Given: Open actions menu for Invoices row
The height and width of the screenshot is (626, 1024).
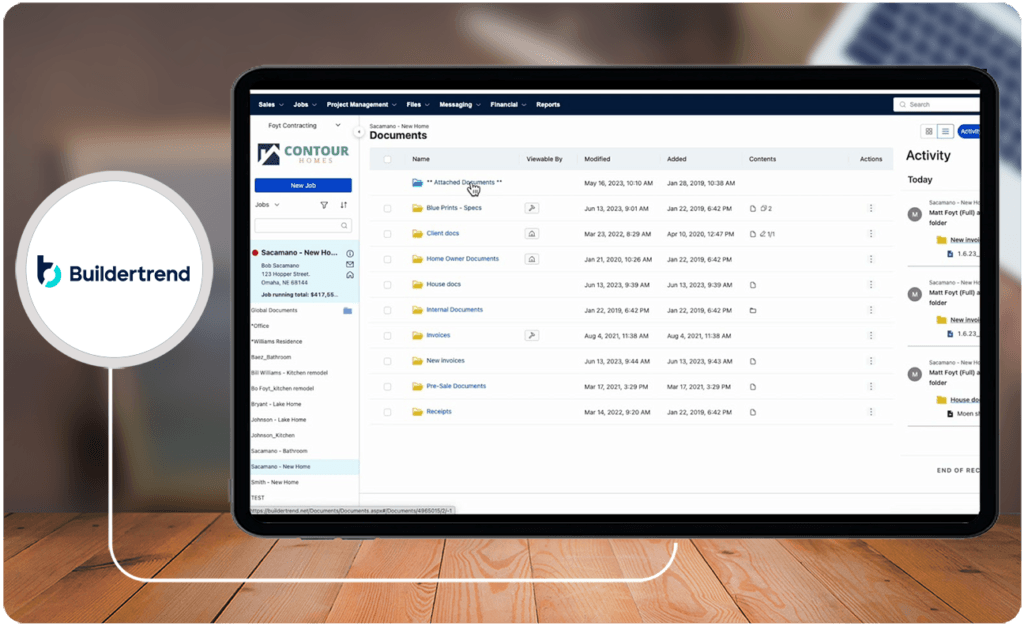Looking at the screenshot, I should pyautogui.click(x=871, y=336).
